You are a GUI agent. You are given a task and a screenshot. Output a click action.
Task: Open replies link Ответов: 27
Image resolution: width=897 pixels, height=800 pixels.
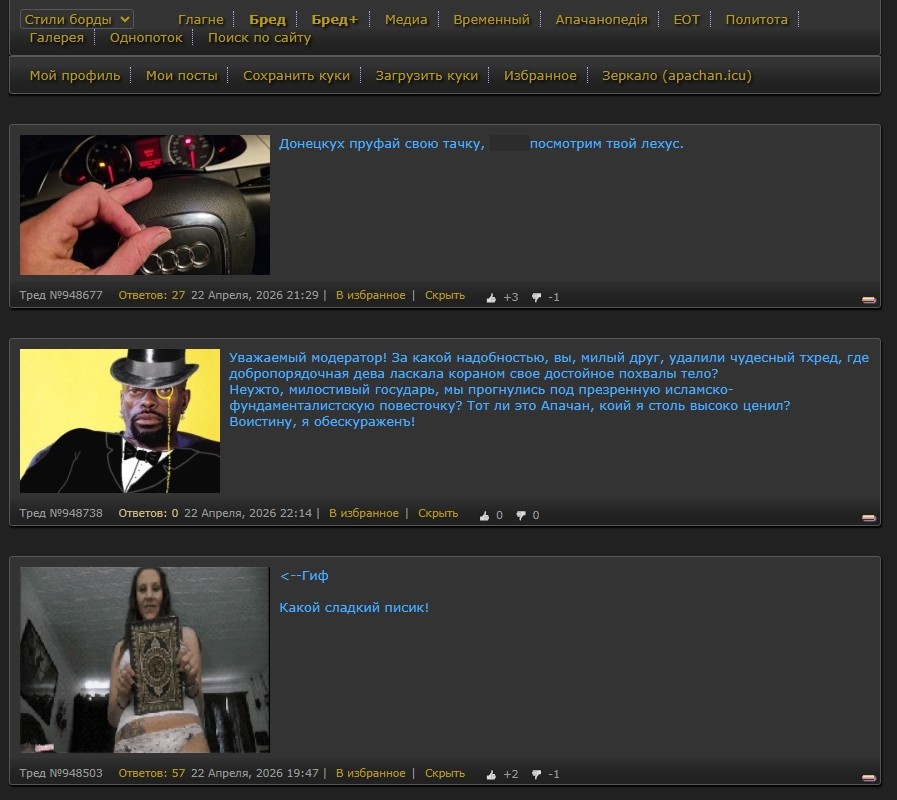click(x=152, y=295)
